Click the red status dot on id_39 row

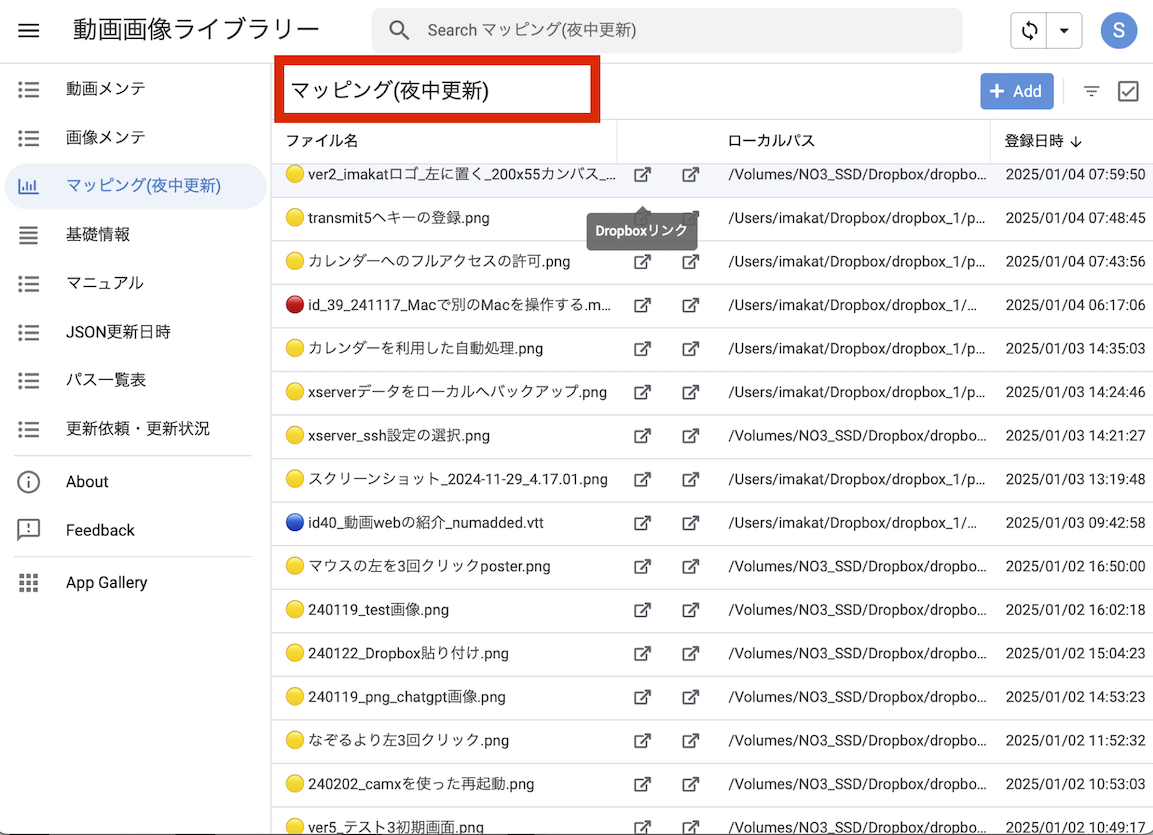[x=294, y=305]
